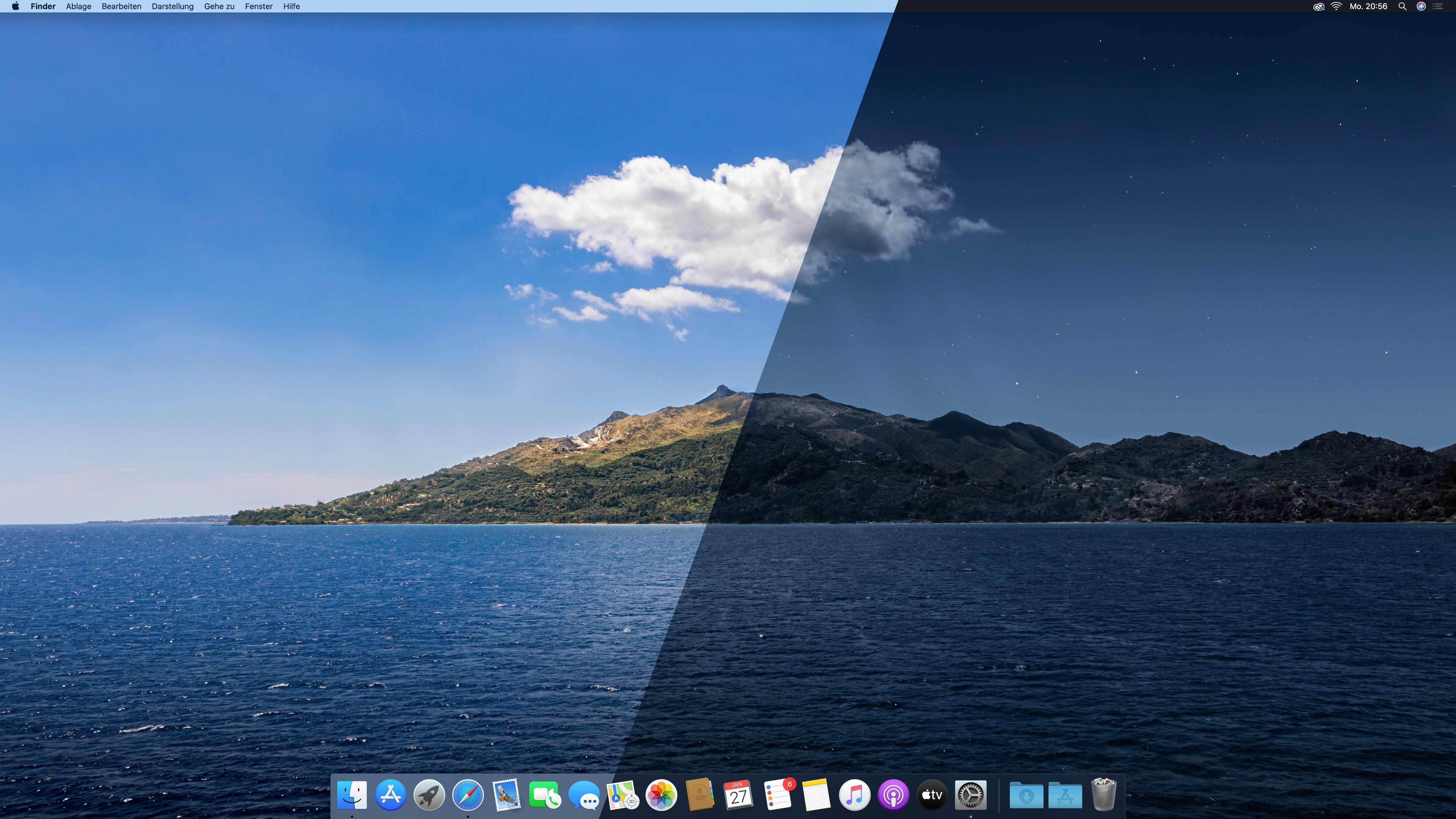
Task: Open System Preferences gear icon
Action: [x=971, y=795]
